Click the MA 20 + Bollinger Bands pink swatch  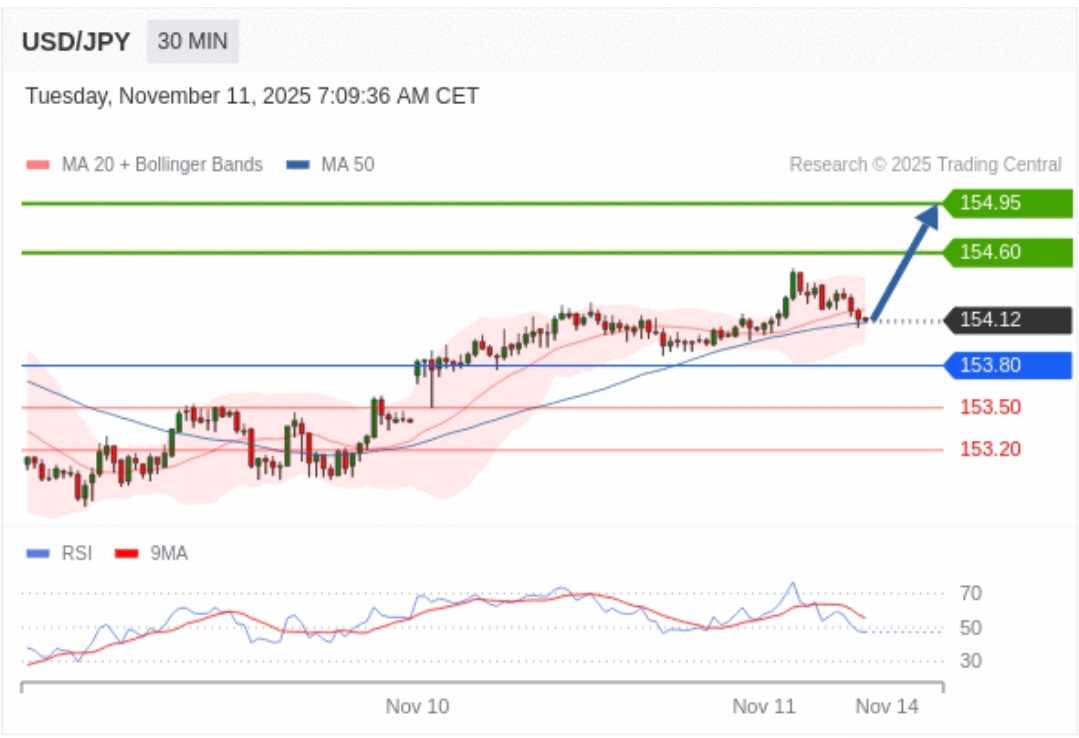click(x=37, y=165)
